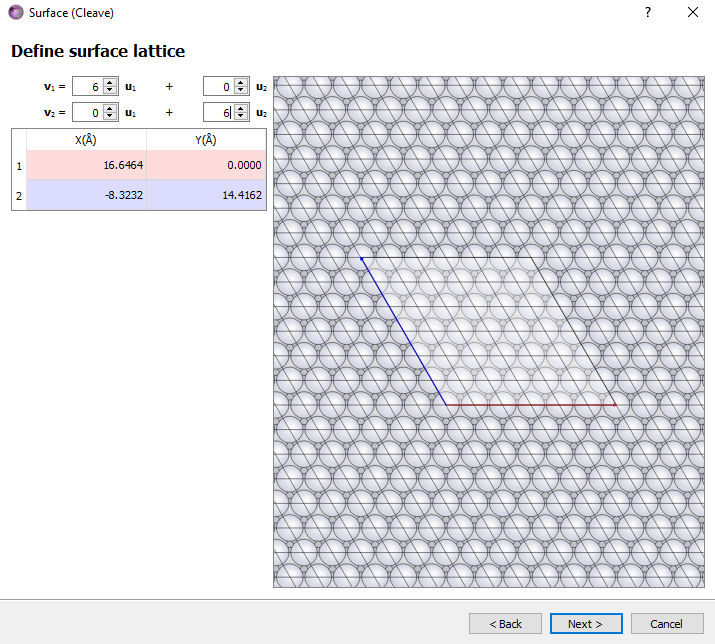Click the X(Å) column header
Viewport: 715px width, 644px height.
point(87,140)
